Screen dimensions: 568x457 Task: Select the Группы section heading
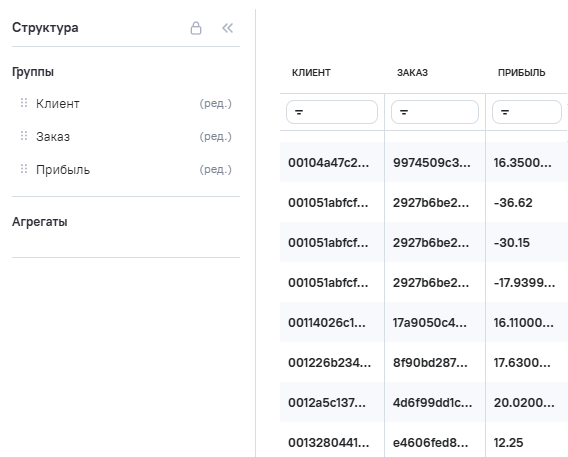tap(33, 72)
